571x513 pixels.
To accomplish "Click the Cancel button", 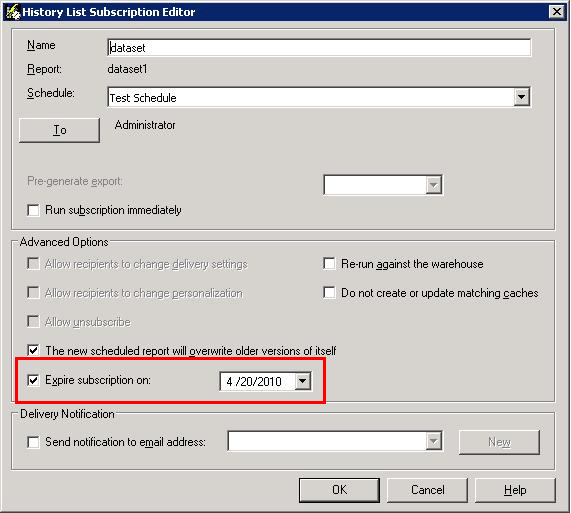I will [x=428, y=490].
